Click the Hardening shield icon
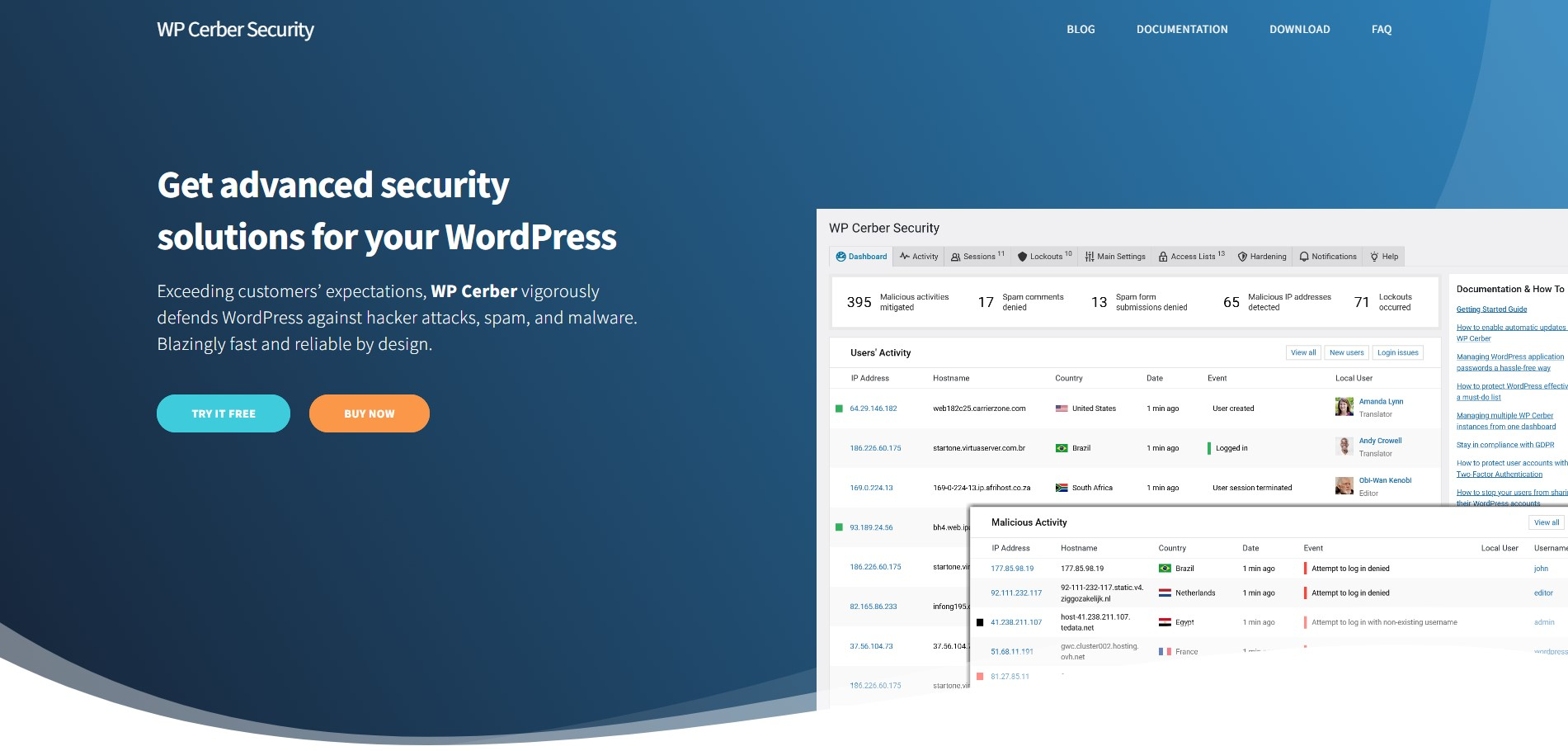1568x751 pixels. click(1242, 257)
